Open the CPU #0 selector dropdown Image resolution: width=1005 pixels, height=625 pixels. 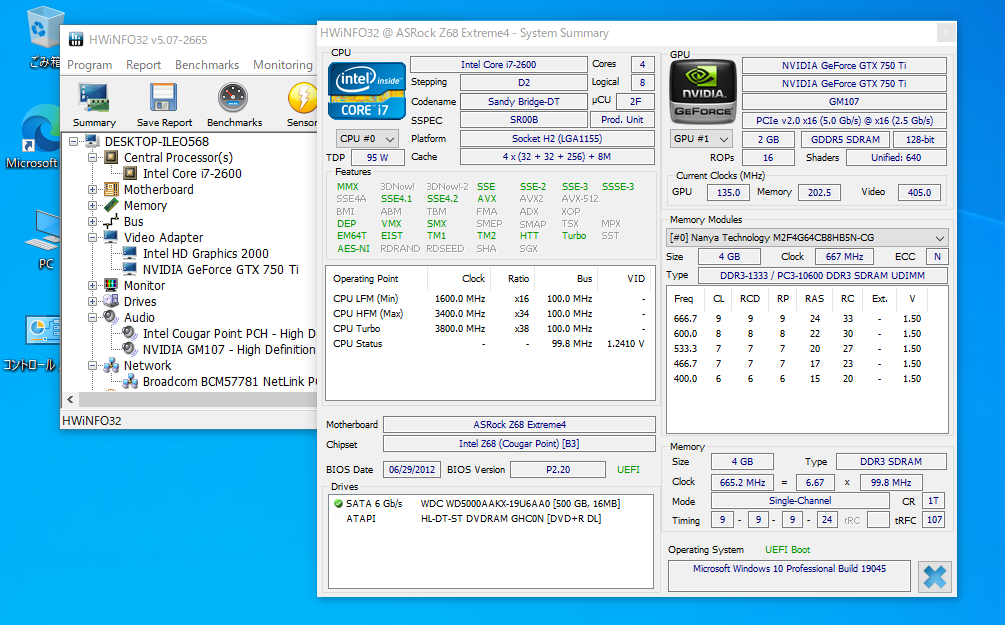(x=367, y=139)
